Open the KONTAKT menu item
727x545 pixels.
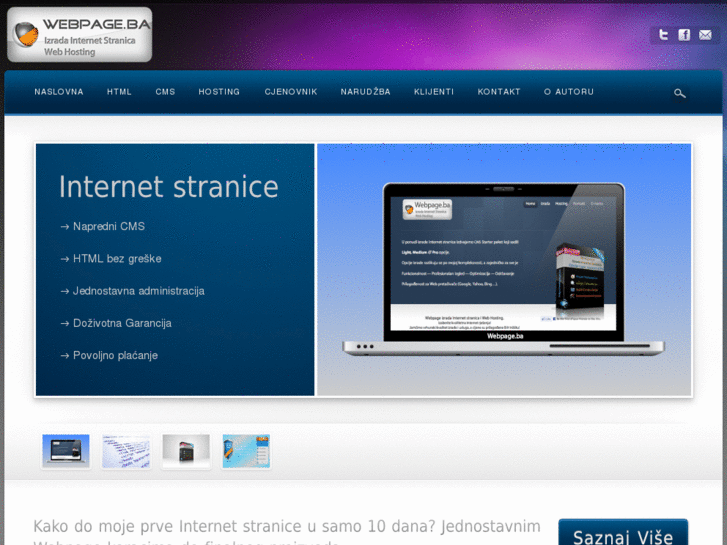tap(499, 92)
